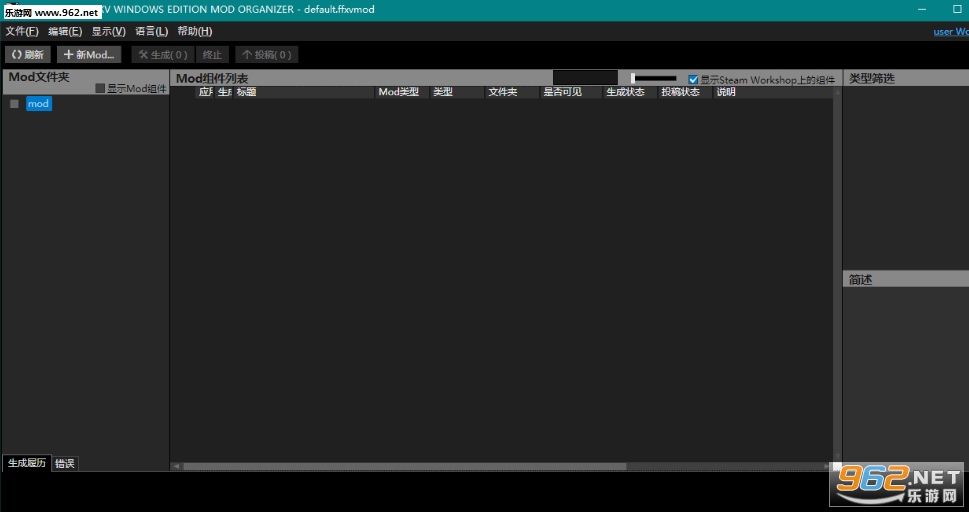Select the mod folder item
The image size is (969, 512).
(x=38, y=104)
